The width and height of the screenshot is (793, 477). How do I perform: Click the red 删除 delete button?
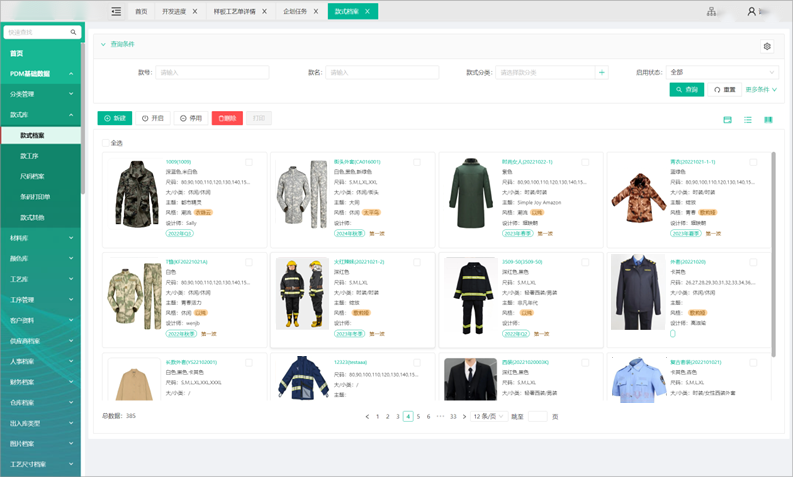pos(227,118)
